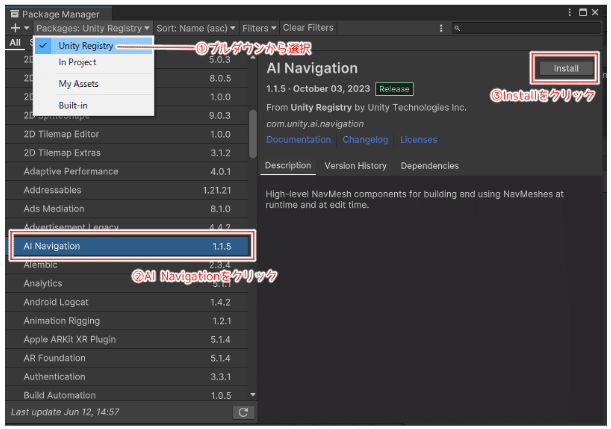The width and height of the screenshot is (611, 429).
Task: Close the Package Manager window
Action: coord(595,12)
